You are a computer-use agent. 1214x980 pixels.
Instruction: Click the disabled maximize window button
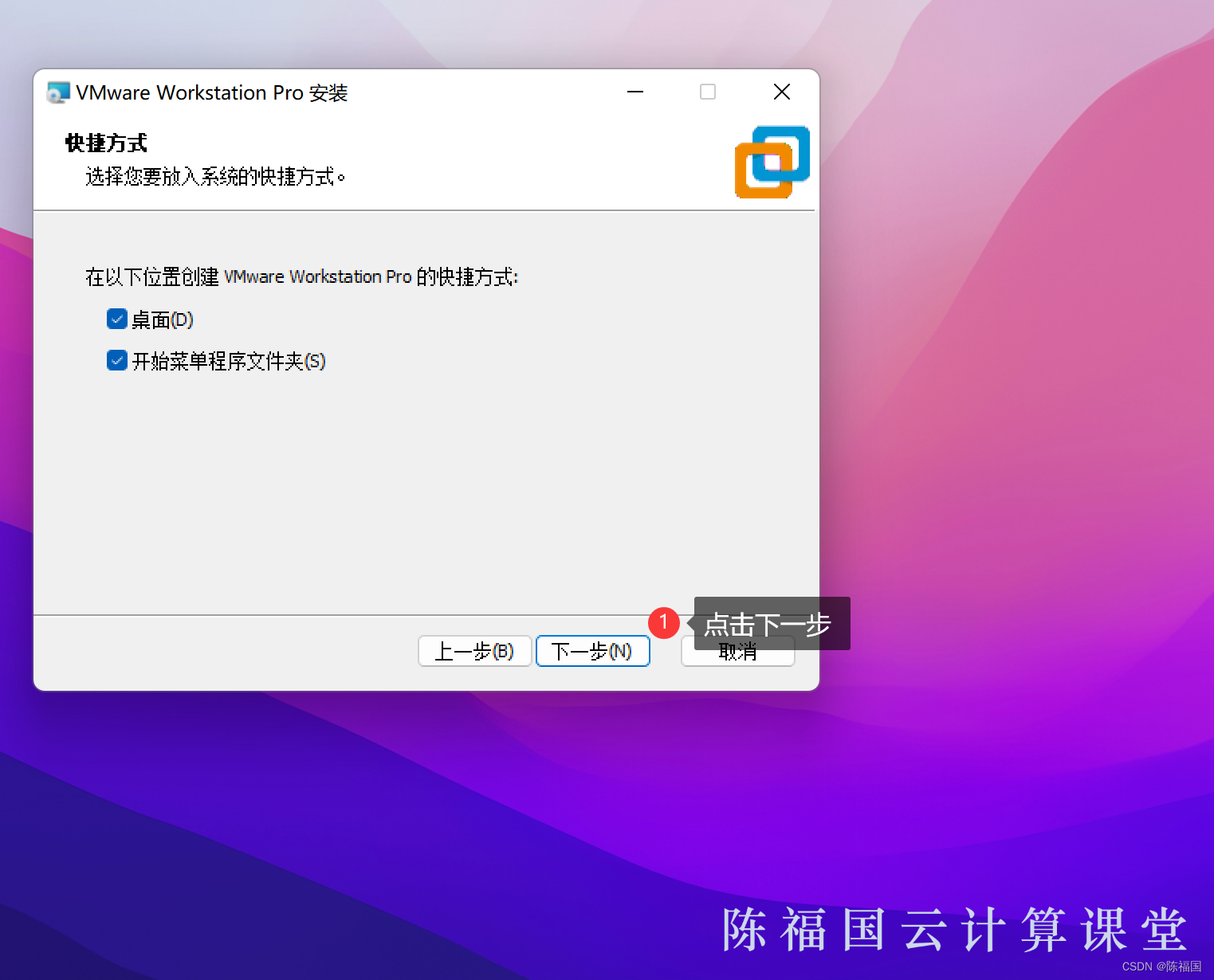[708, 92]
